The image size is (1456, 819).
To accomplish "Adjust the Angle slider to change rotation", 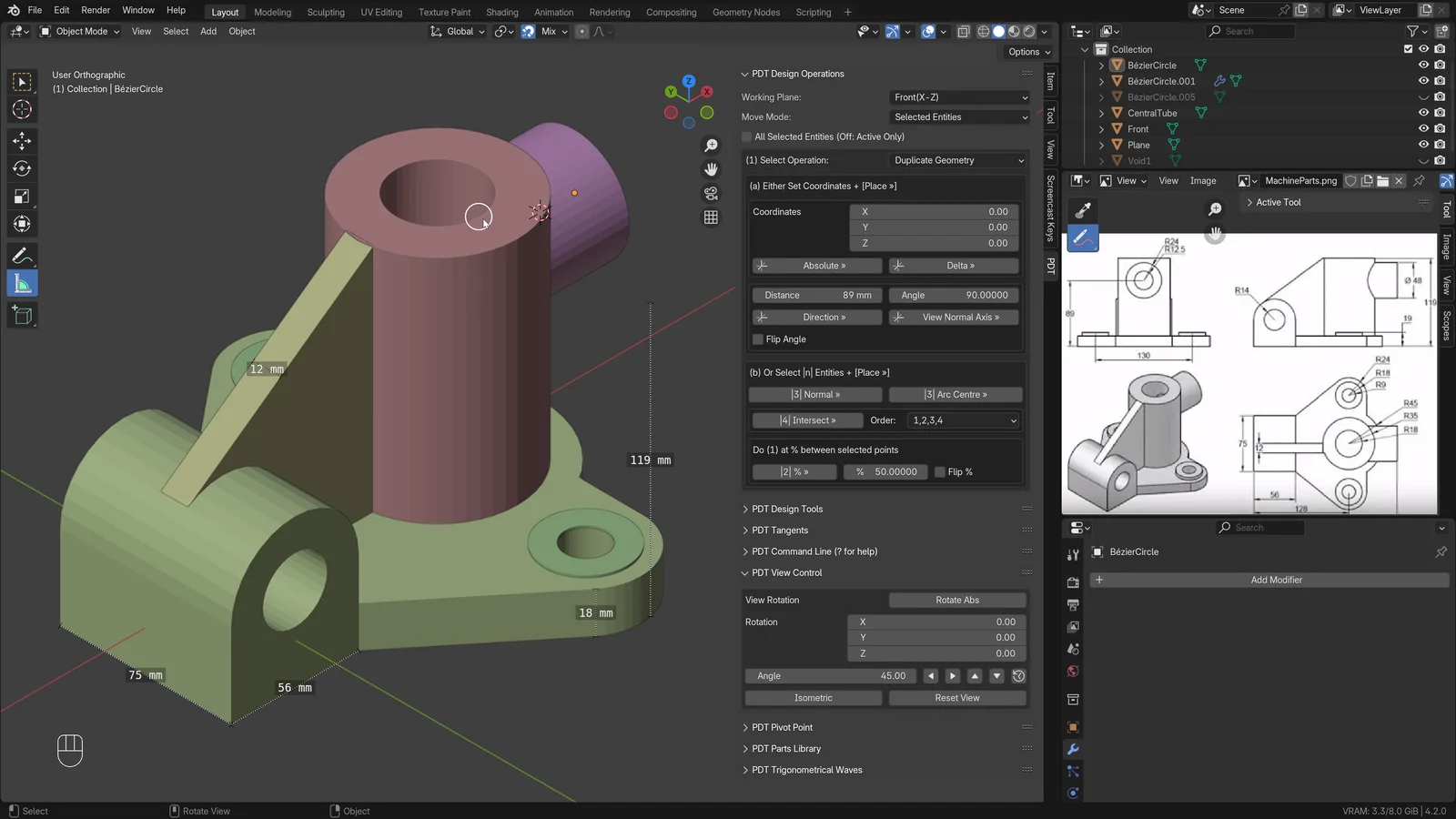I will tap(830, 675).
